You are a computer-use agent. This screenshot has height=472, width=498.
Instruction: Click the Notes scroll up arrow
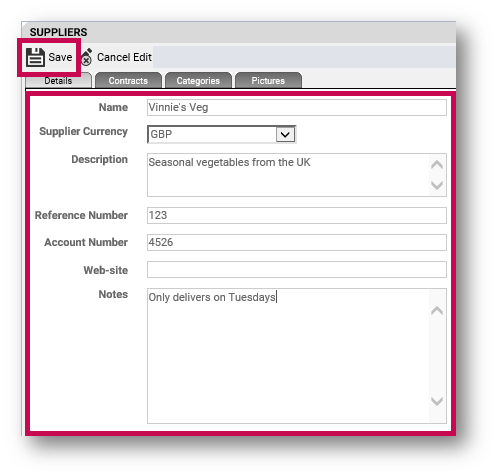coord(437,311)
